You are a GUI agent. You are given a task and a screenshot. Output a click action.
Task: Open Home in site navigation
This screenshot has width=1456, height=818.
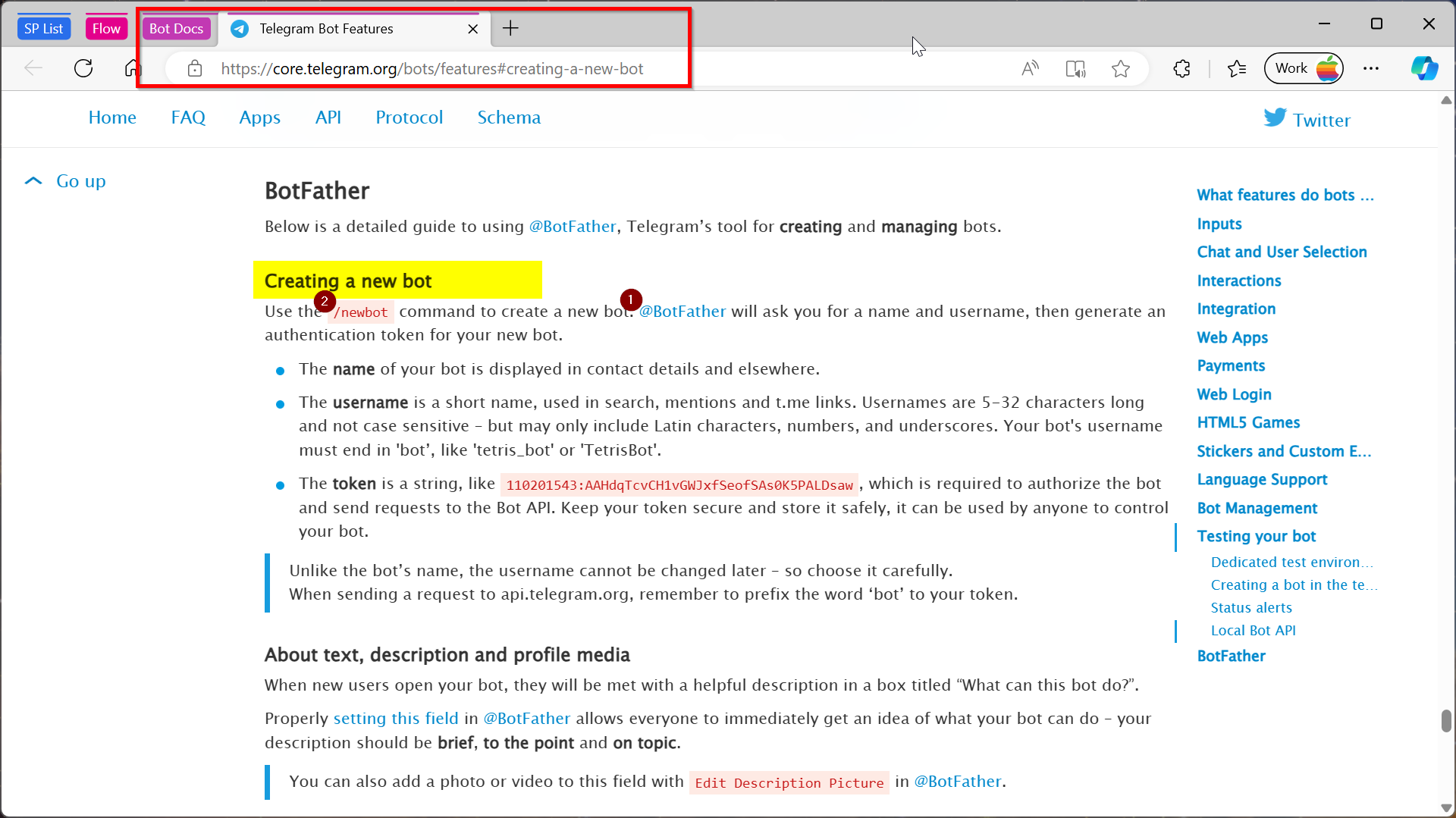pos(112,118)
